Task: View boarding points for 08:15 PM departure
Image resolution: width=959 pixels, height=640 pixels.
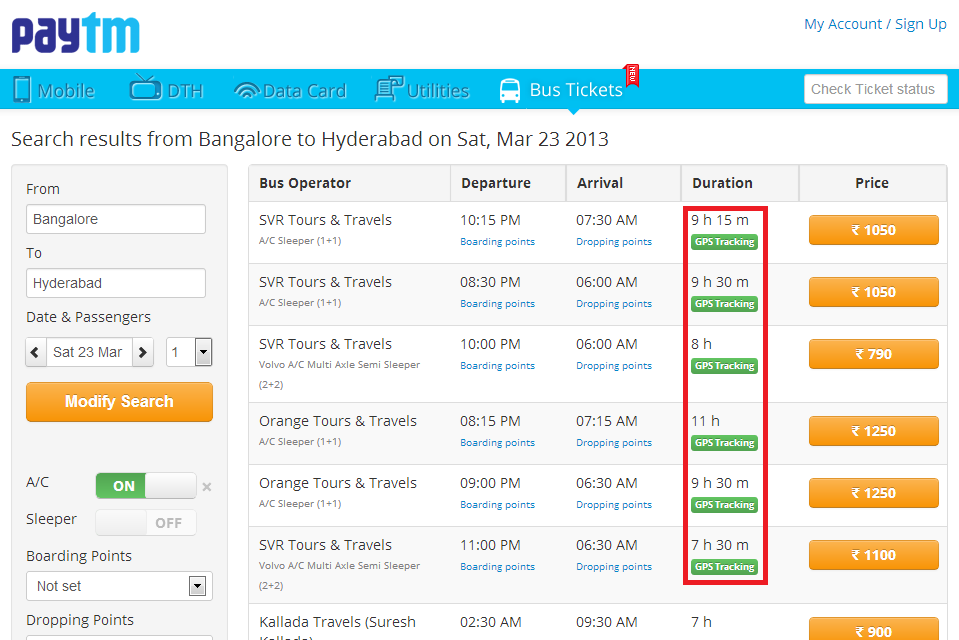Action: tap(497, 442)
